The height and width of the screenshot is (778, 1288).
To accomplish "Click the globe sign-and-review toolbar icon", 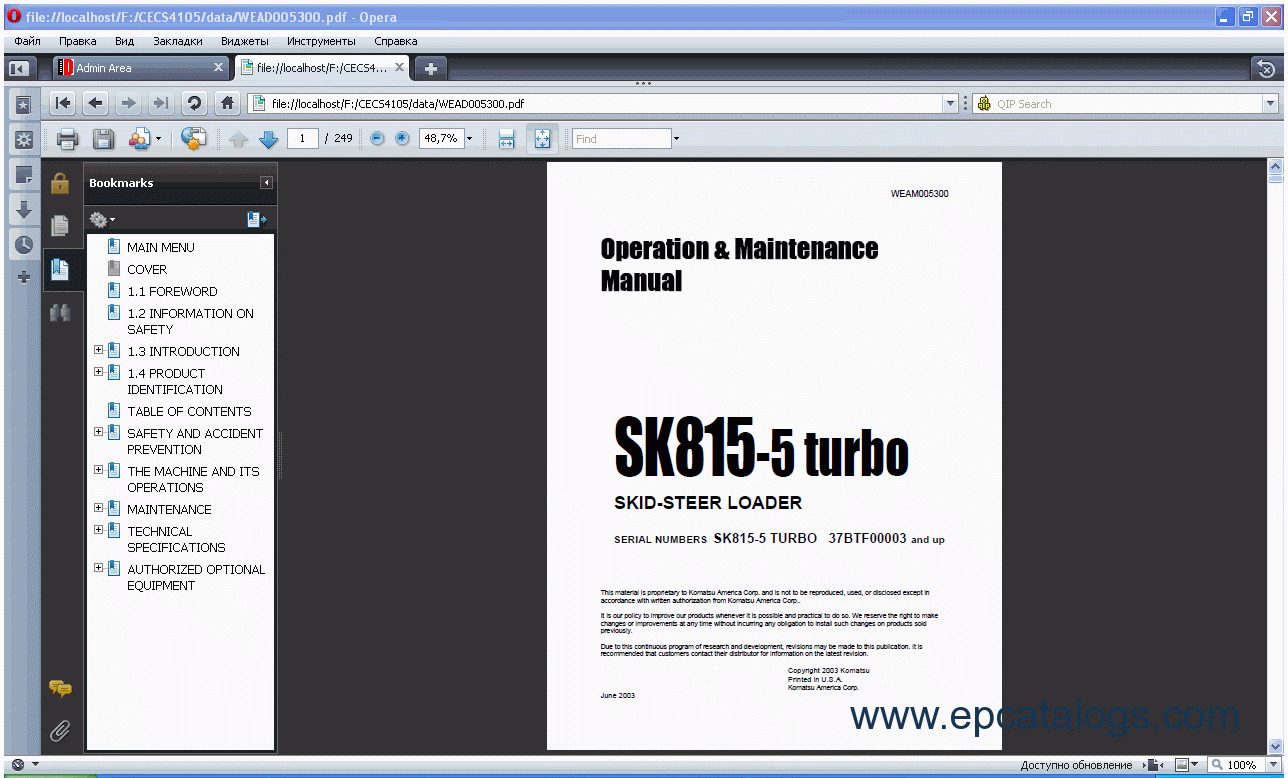I will (194, 139).
